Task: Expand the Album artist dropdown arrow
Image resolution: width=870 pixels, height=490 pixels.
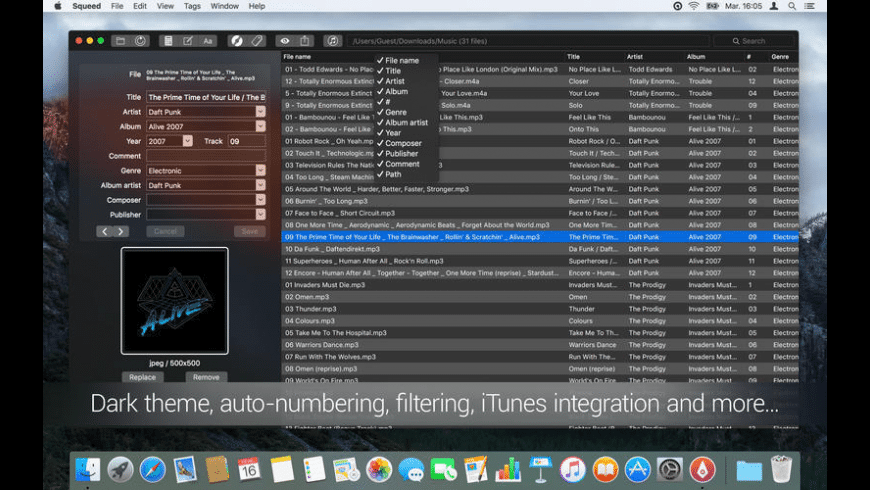Action: pos(260,185)
